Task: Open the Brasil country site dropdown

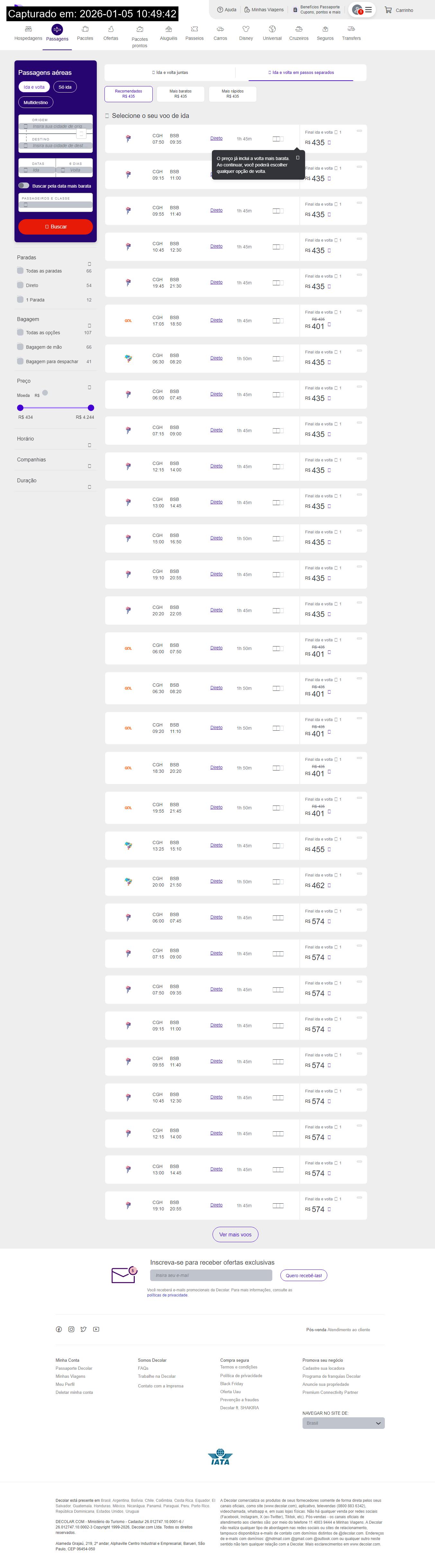Action: (343, 1423)
